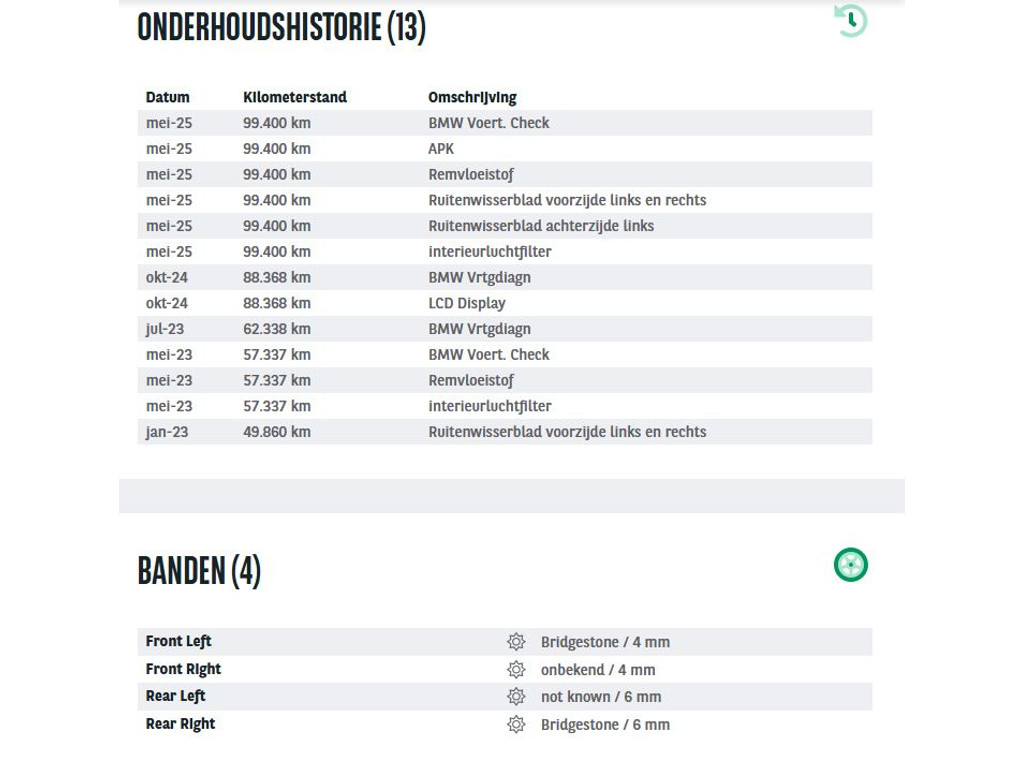The image size is (1024, 768).
Task: Click the Kilometerstand column header
Action: pyautogui.click(x=295, y=97)
